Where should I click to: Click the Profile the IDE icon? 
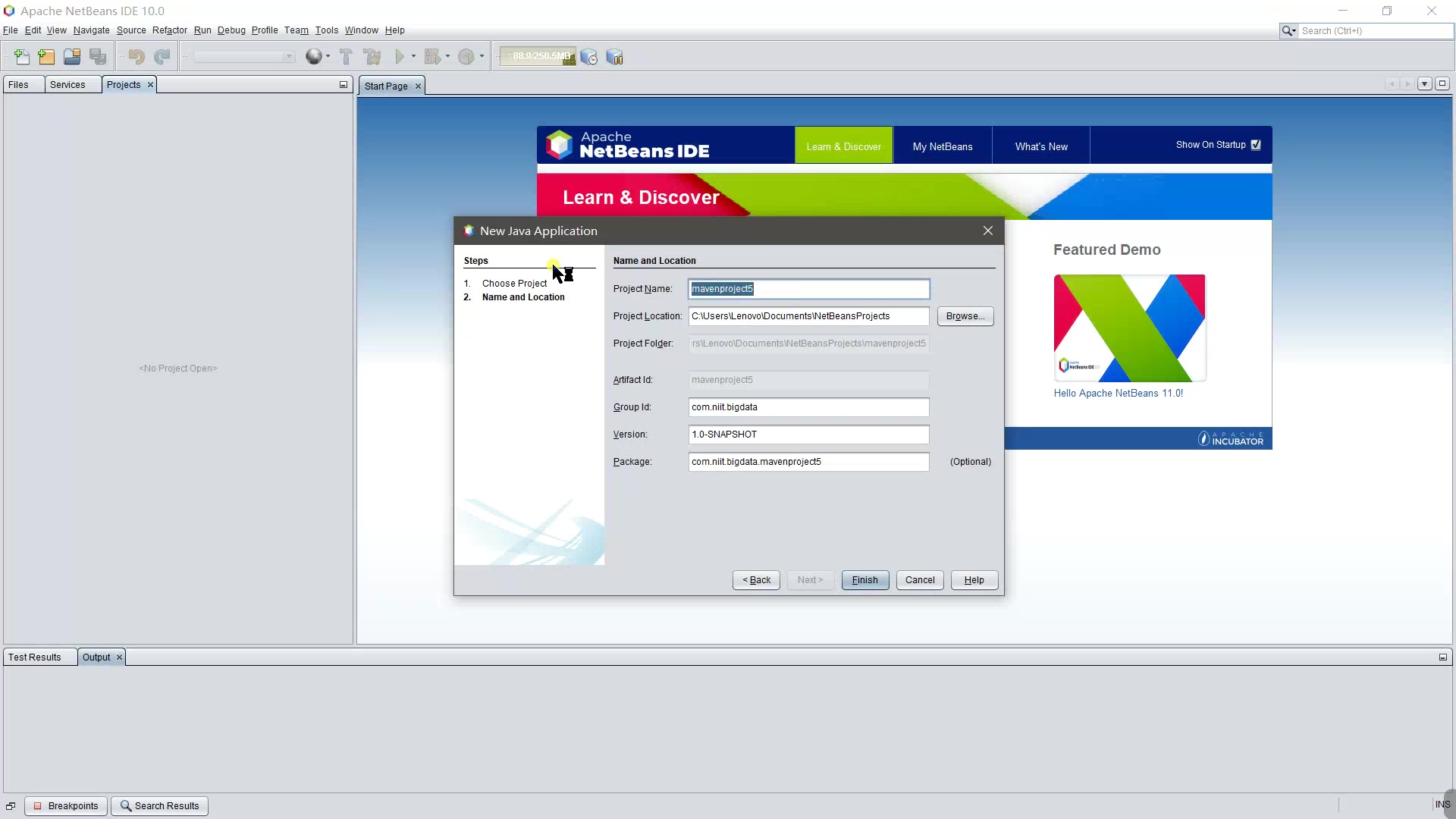pos(589,57)
